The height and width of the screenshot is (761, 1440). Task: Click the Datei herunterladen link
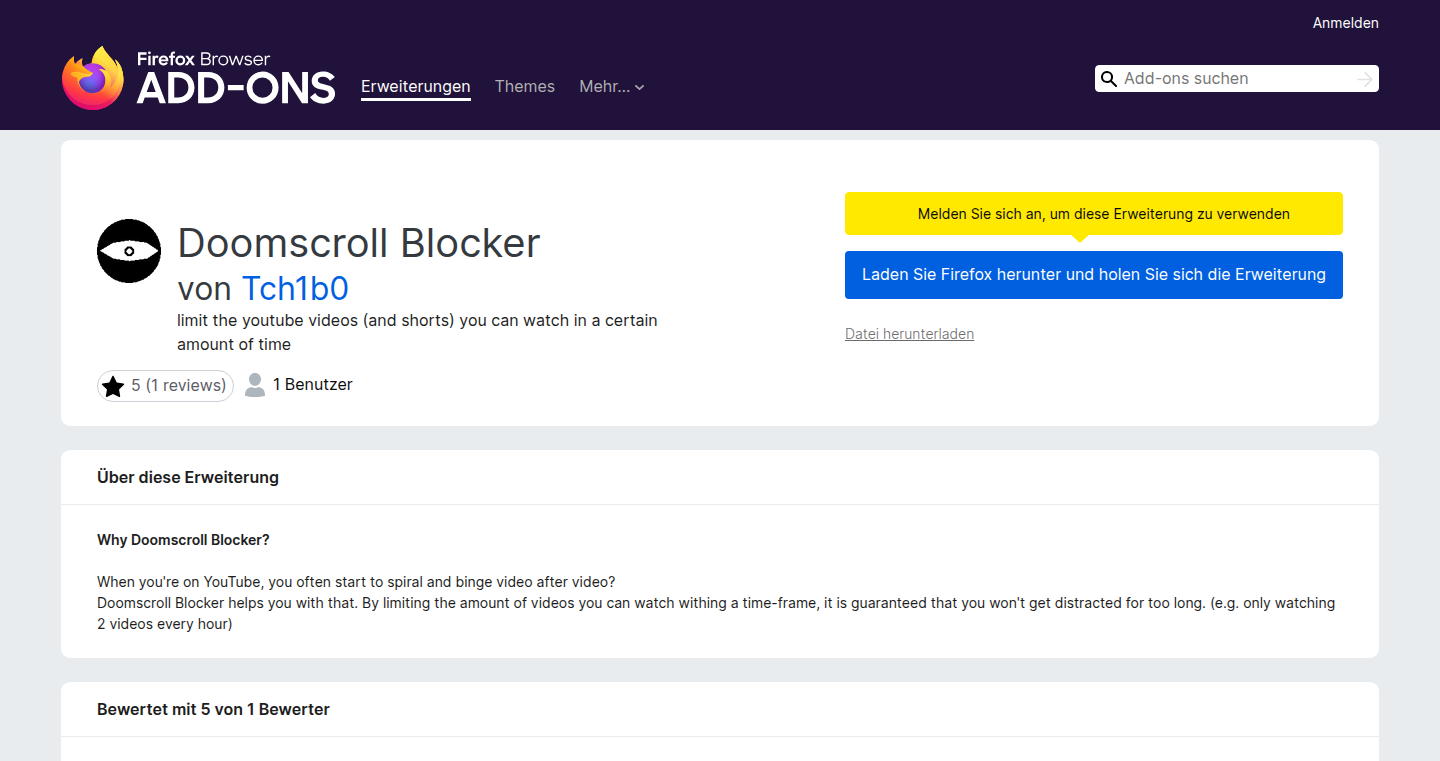coord(909,334)
